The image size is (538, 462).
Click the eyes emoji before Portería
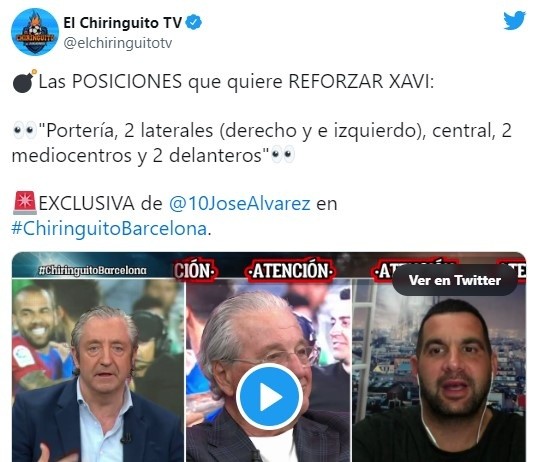(24, 131)
